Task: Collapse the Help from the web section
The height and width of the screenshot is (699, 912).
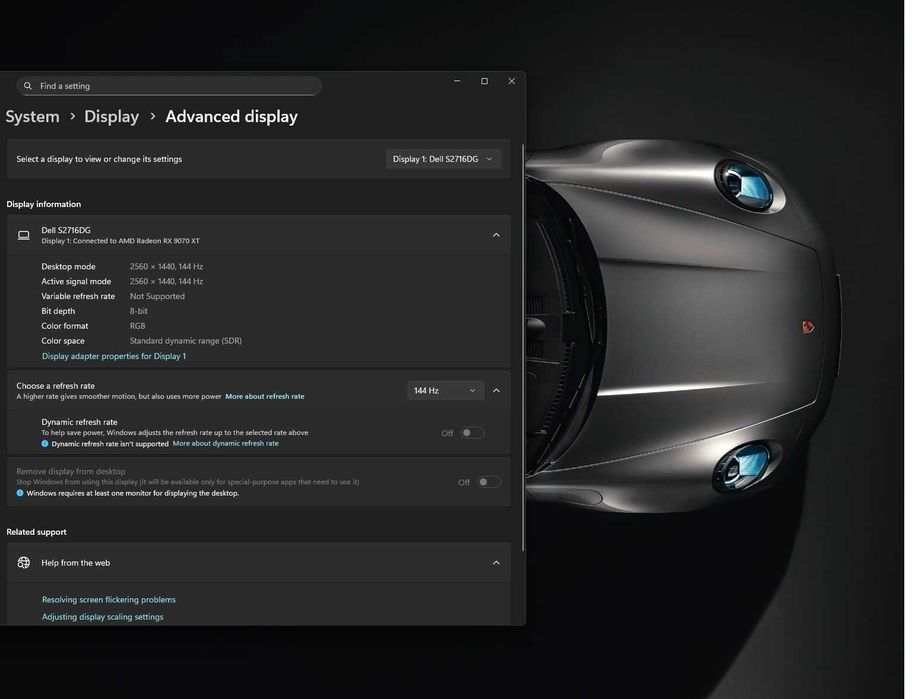Action: click(x=496, y=563)
